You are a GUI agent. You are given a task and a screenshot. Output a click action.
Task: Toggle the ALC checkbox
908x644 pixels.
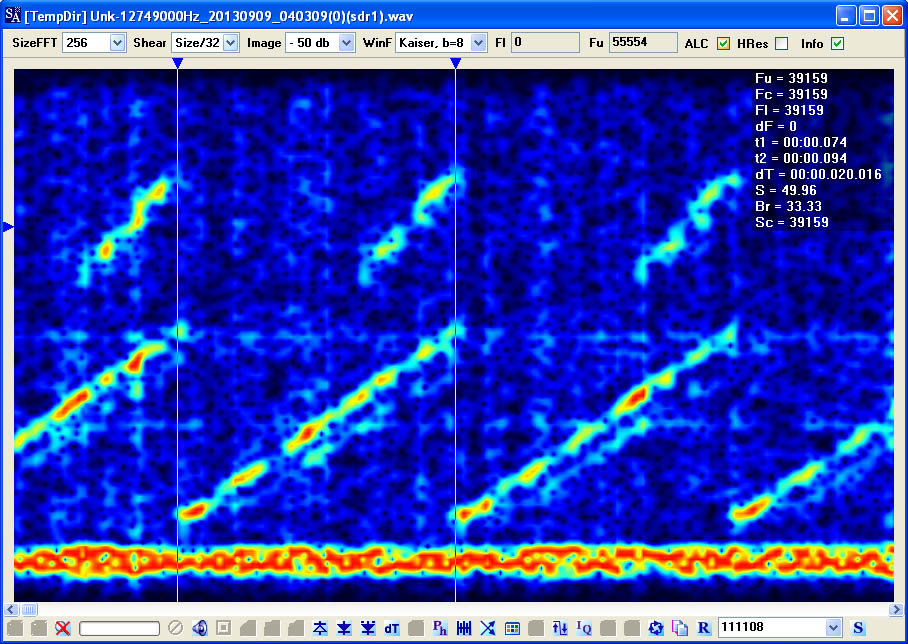tap(723, 43)
